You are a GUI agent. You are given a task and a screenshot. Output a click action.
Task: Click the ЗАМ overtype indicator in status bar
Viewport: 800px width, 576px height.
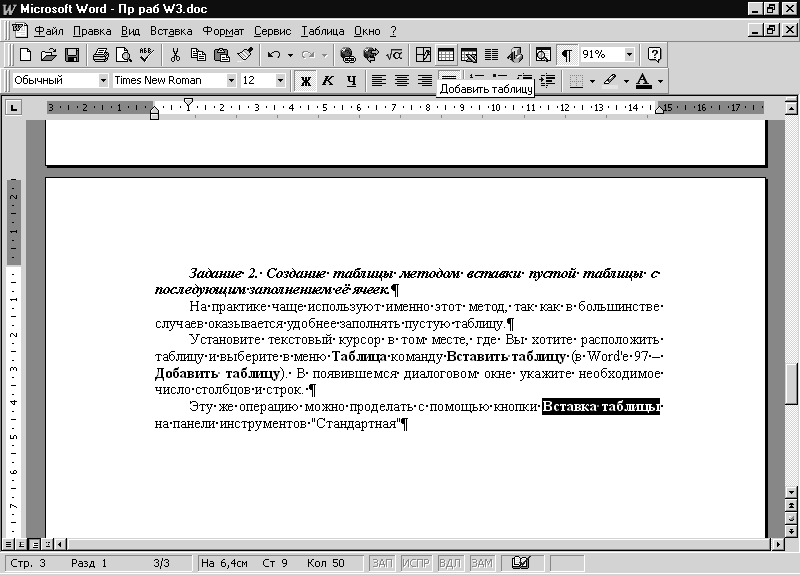(482, 564)
